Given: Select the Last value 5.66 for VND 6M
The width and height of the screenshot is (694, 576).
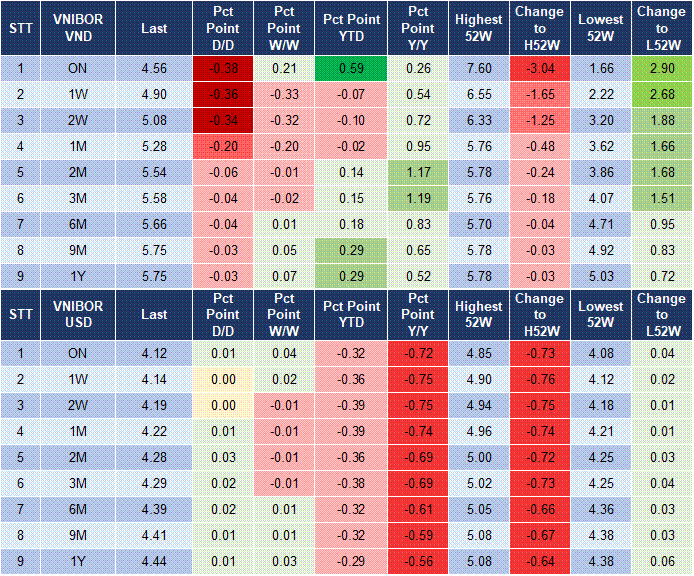Looking at the screenshot, I should [154, 225].
